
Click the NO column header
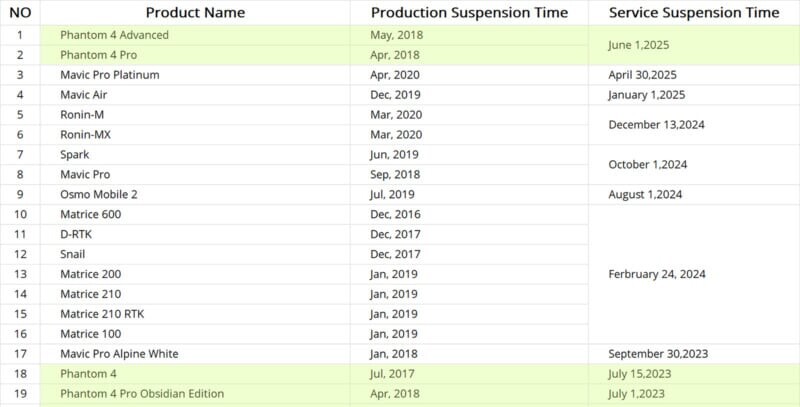click(x=20, y=13)
